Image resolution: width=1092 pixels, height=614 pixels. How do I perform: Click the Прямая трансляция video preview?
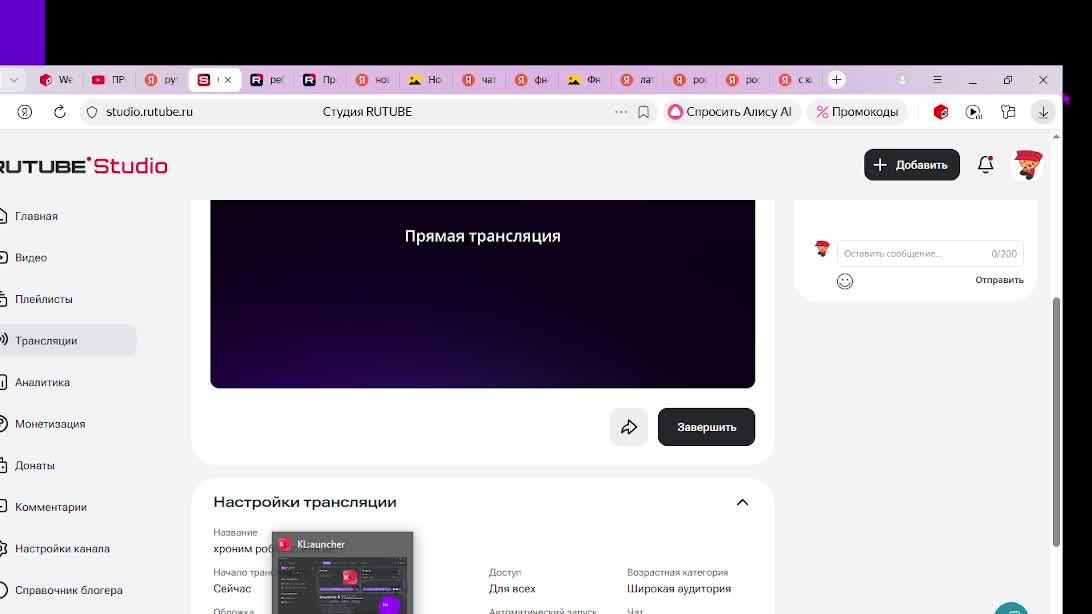click(x=483, y=294)
